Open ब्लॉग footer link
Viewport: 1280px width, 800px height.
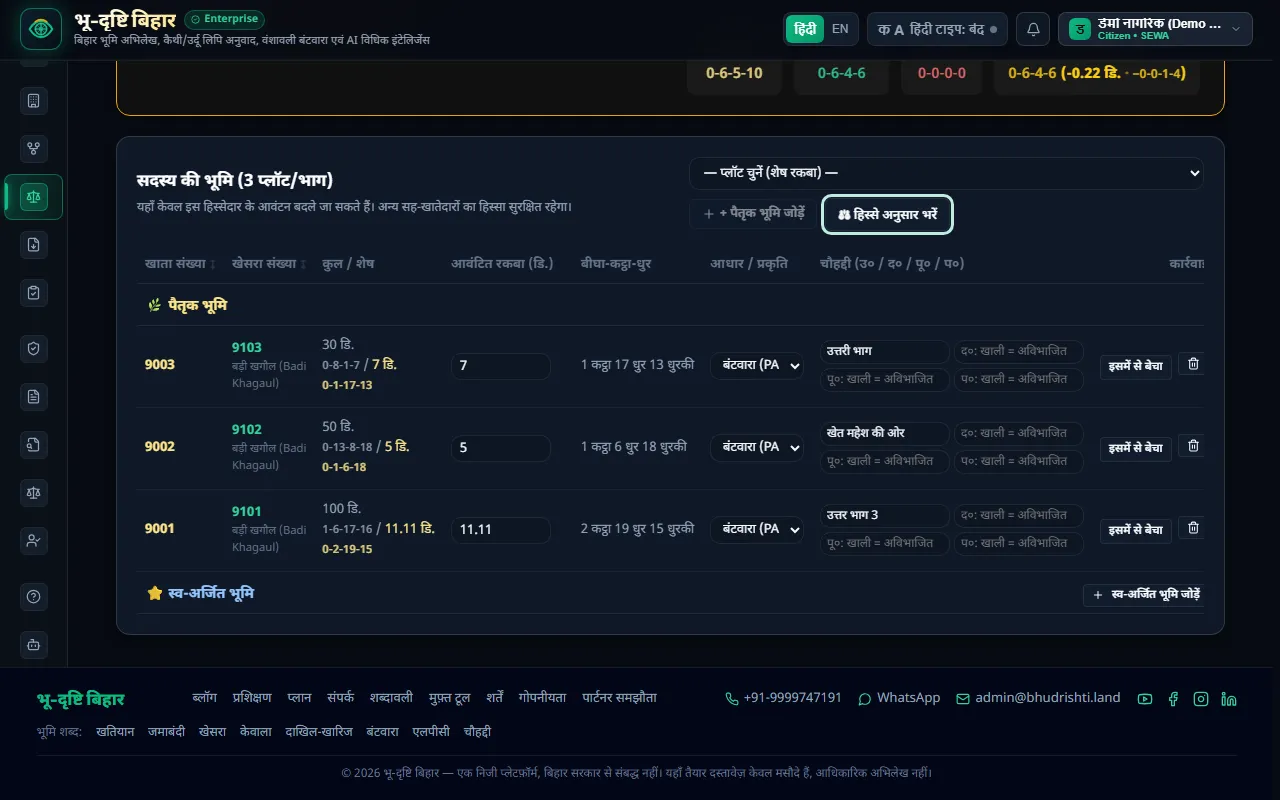coord(204,698)
